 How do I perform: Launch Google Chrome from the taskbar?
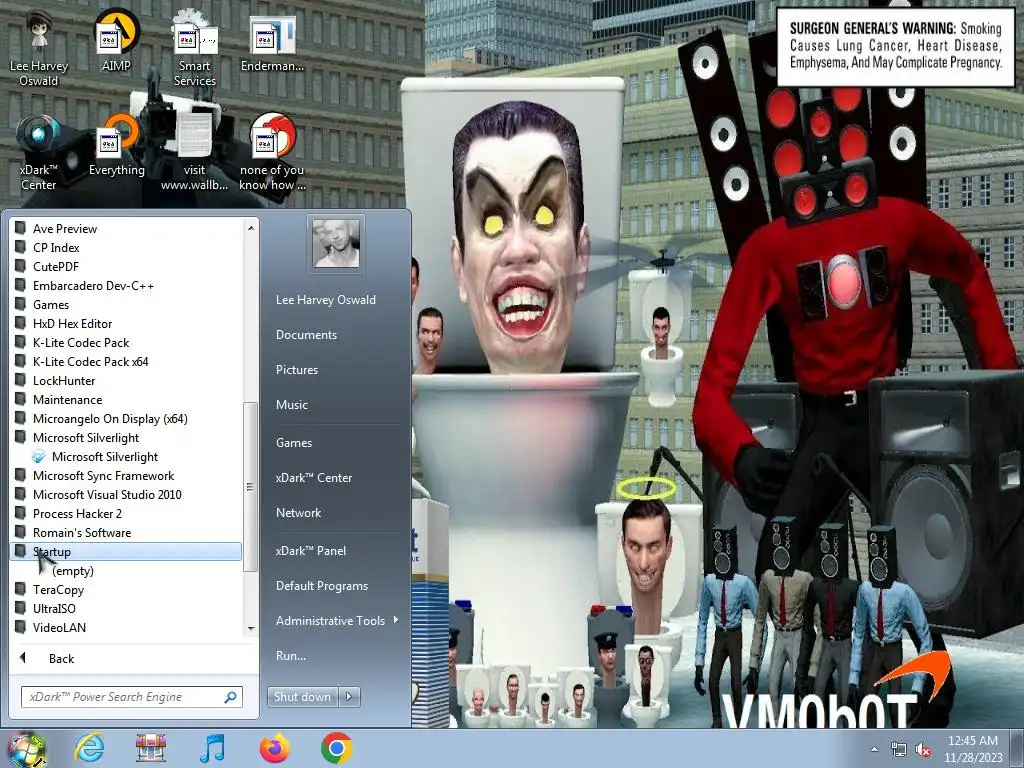point(336,748)
